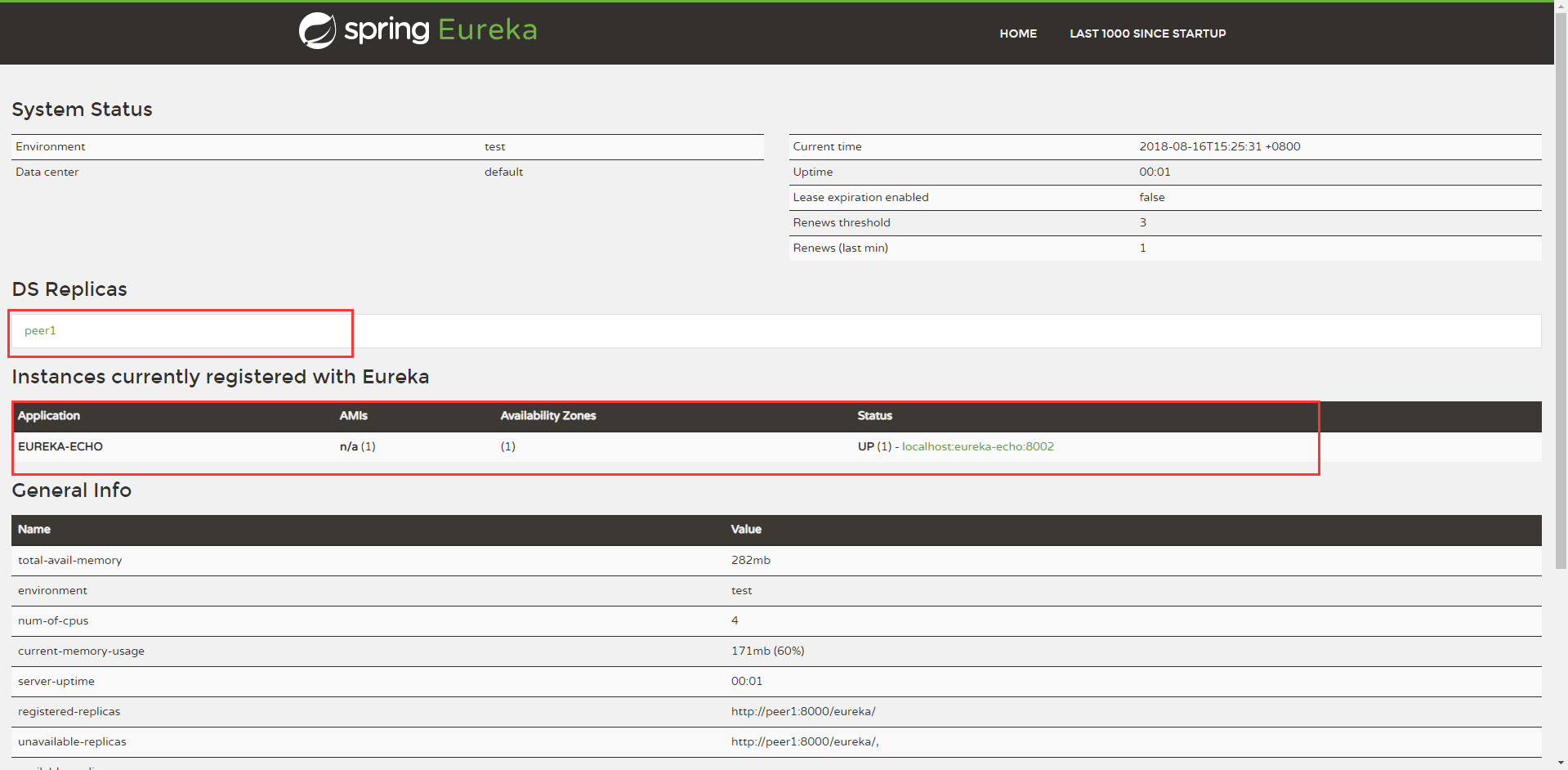The width and height of the screenshot is (1568, 770).
Task: Select the unavailable-replicas URL value
Action: click(805, 741)
